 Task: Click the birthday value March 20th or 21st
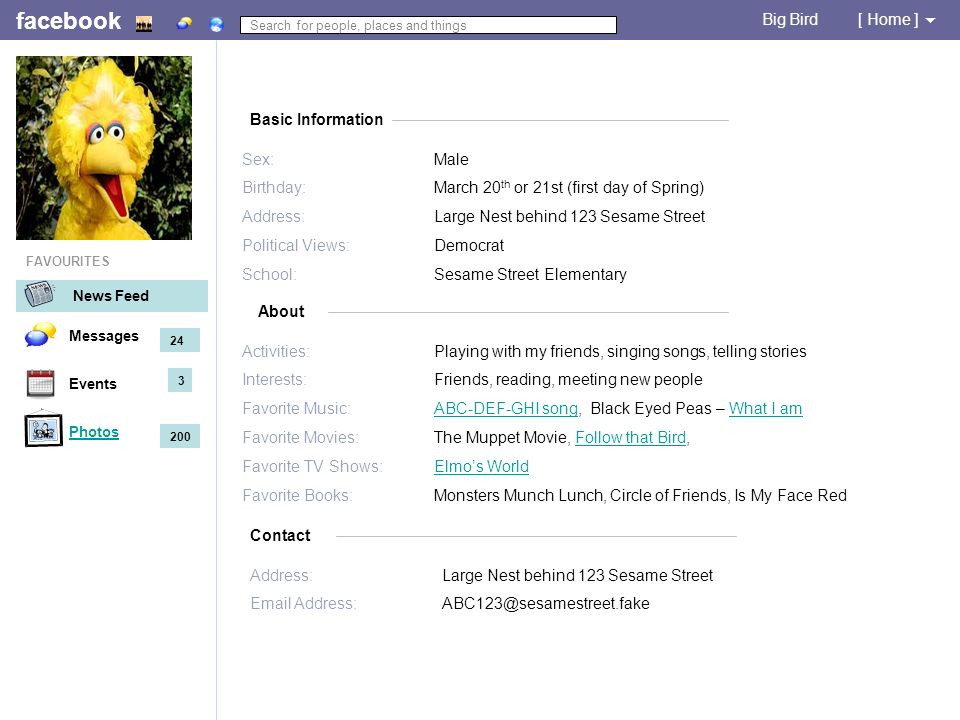pos(569,187)
